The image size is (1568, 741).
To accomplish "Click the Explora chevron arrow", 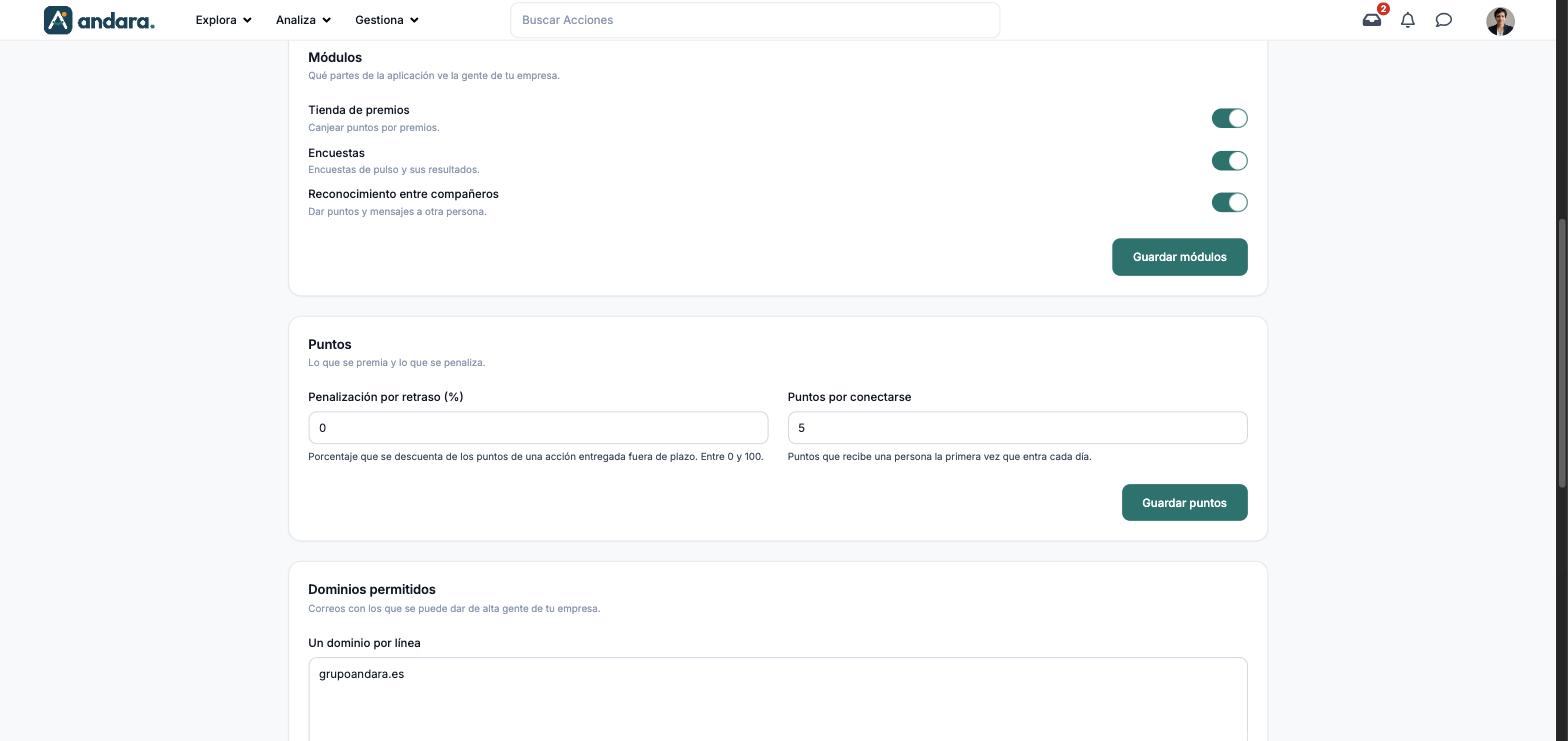I will [247, 20].
